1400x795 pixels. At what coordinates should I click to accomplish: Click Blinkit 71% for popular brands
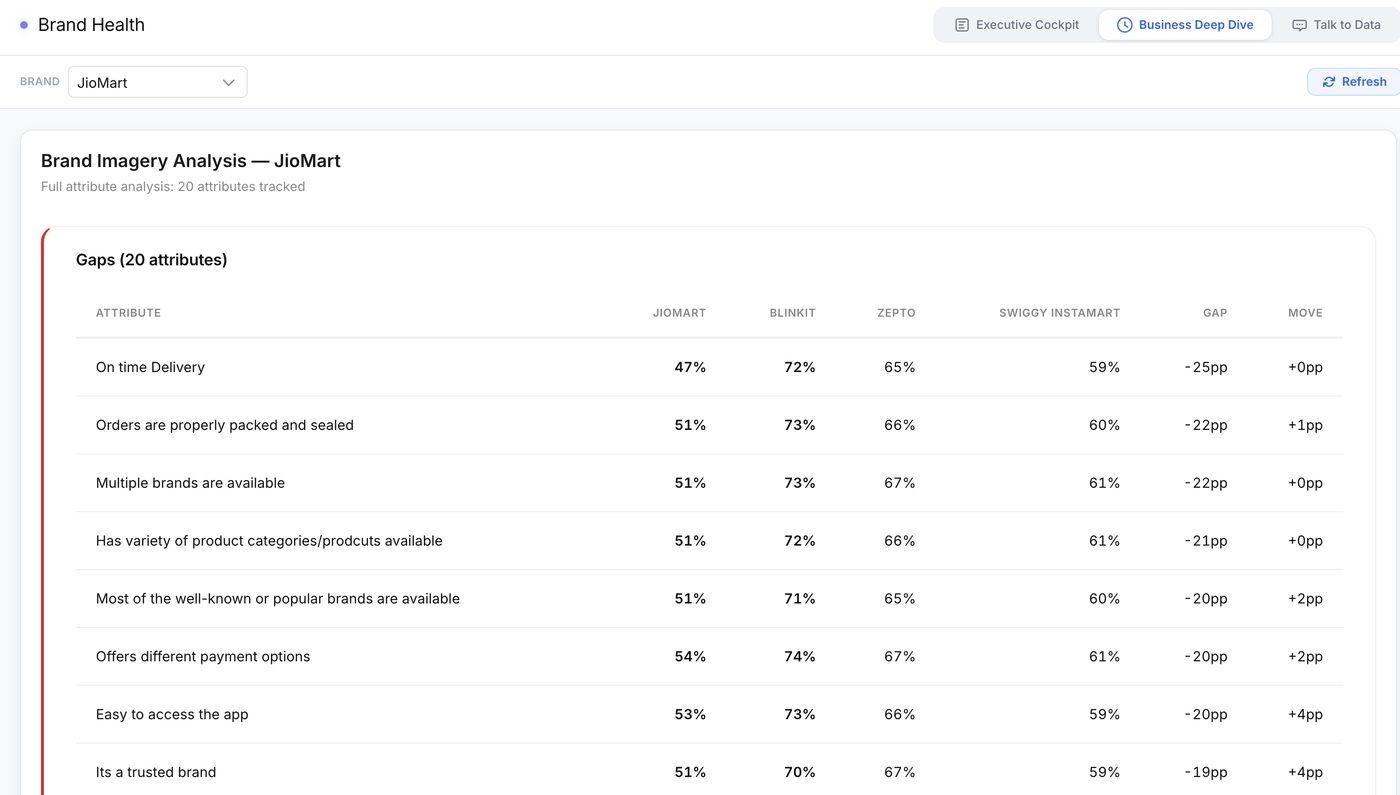pos(800,599)
